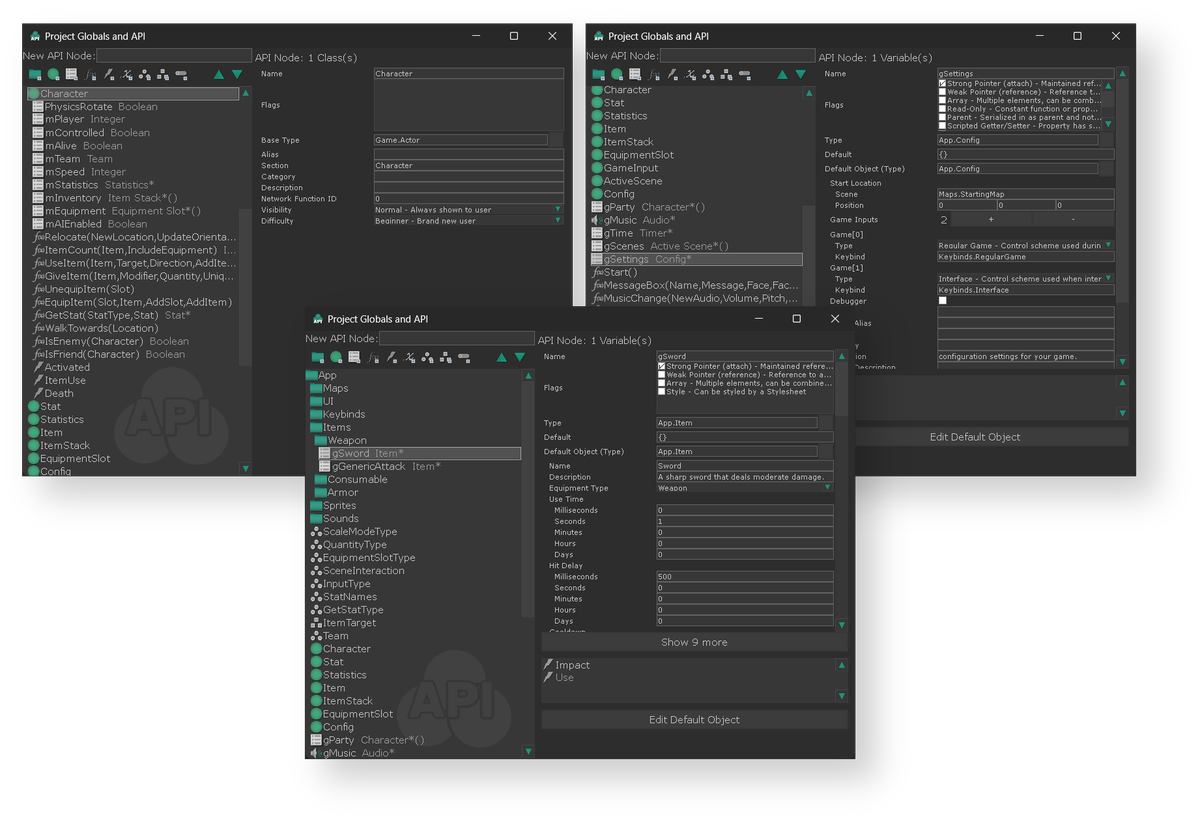The width and height of the screenshot is (1200, 821).
Task: Click the green circle class icon in gSettings window toolbar
Action: 616,75
